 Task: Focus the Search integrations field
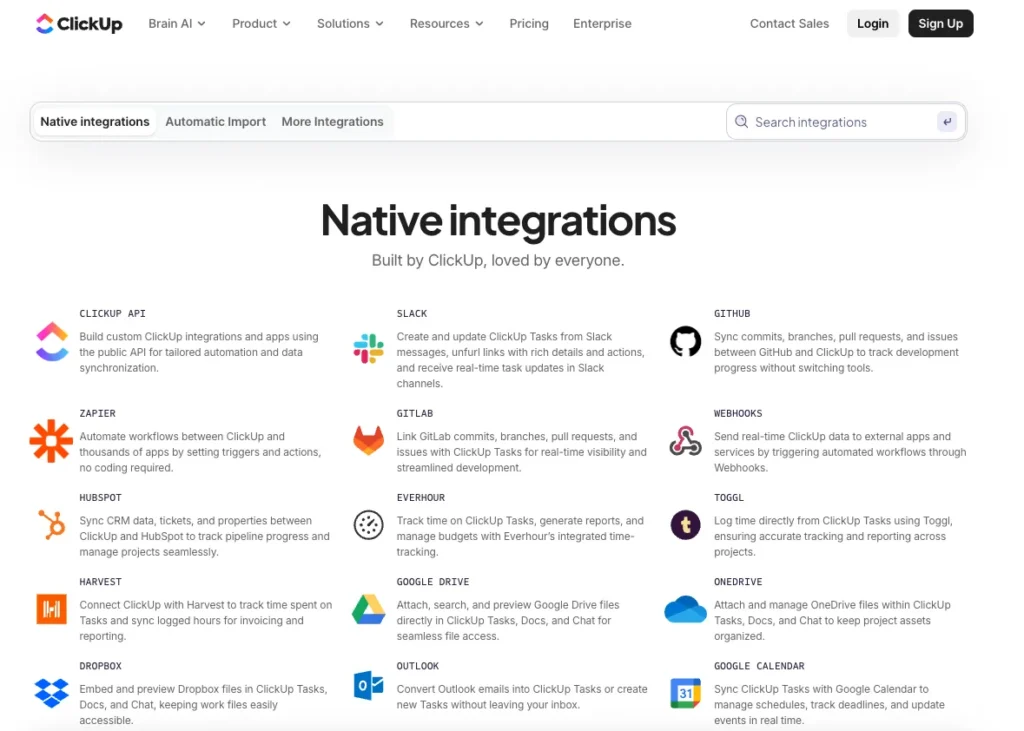[835, 122]
